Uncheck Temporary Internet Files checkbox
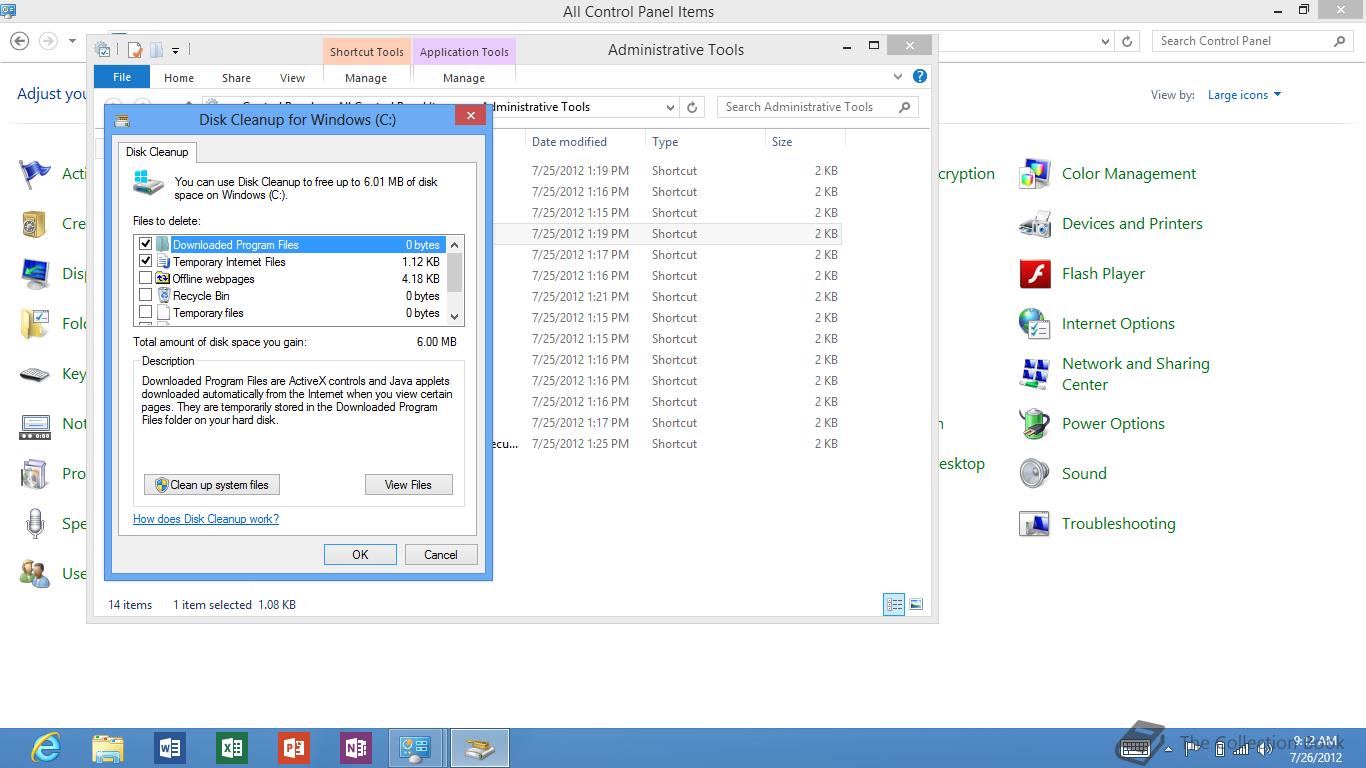1366x768 pixels. 146,261
